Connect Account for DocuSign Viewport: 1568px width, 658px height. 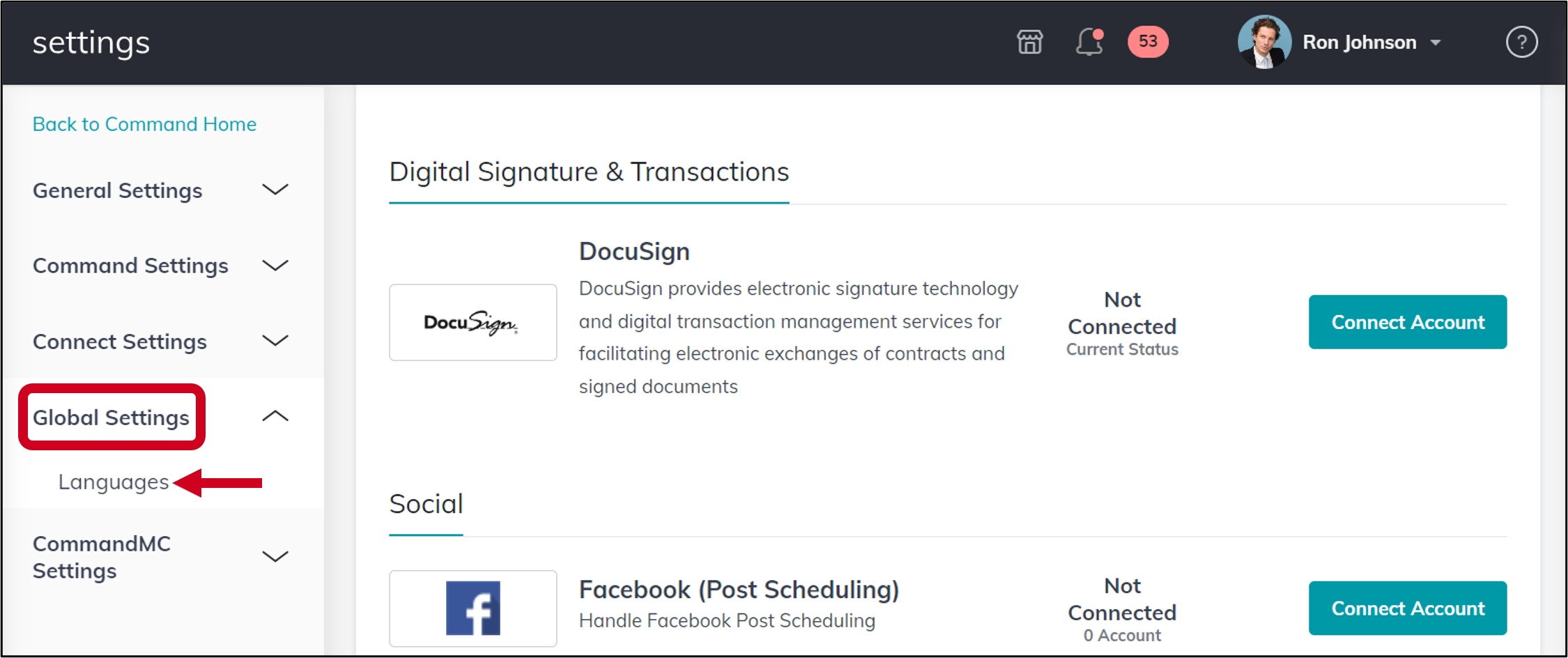1408,322
